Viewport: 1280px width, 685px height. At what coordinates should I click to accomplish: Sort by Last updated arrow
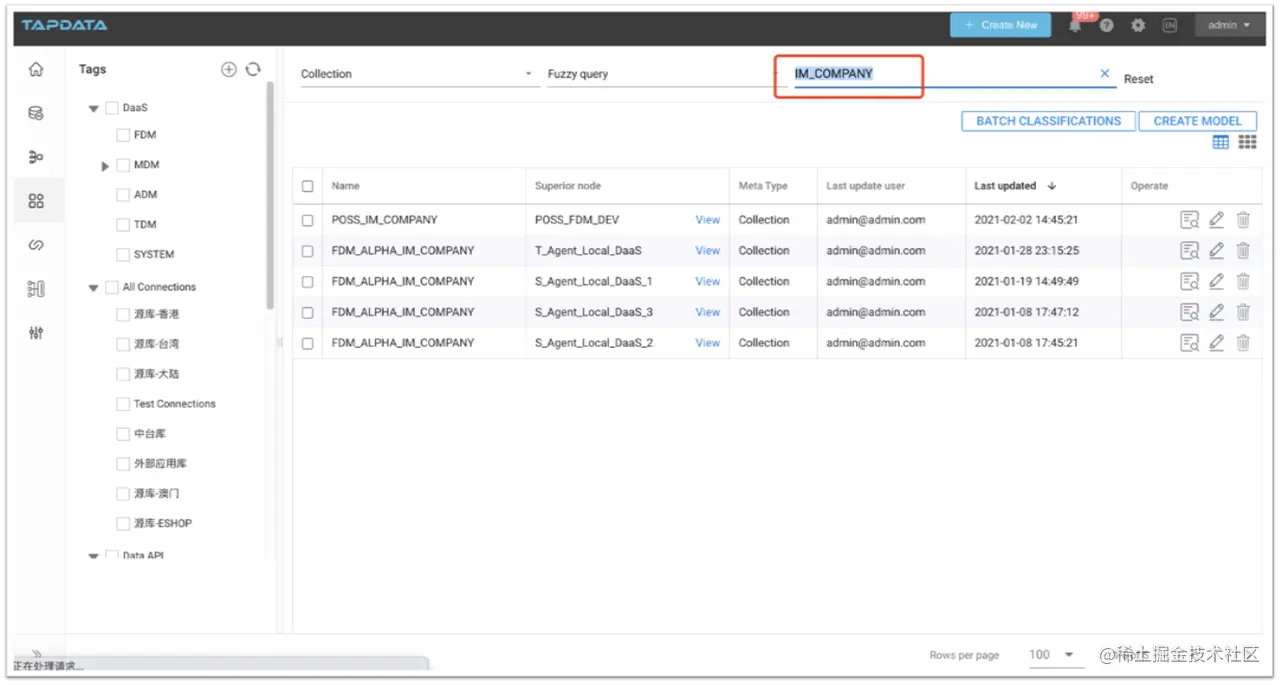(1052, 186)
